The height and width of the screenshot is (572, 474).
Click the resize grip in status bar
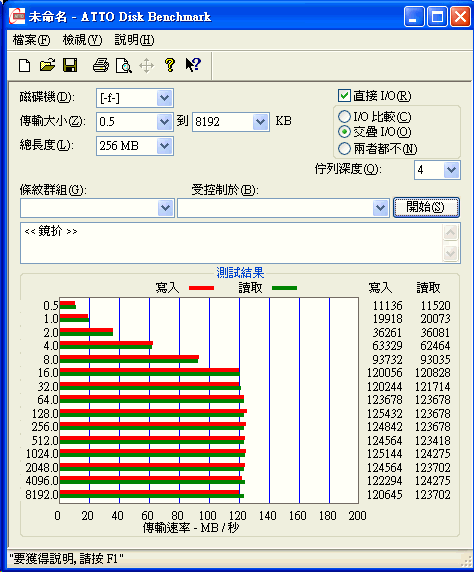pos(466,560)
